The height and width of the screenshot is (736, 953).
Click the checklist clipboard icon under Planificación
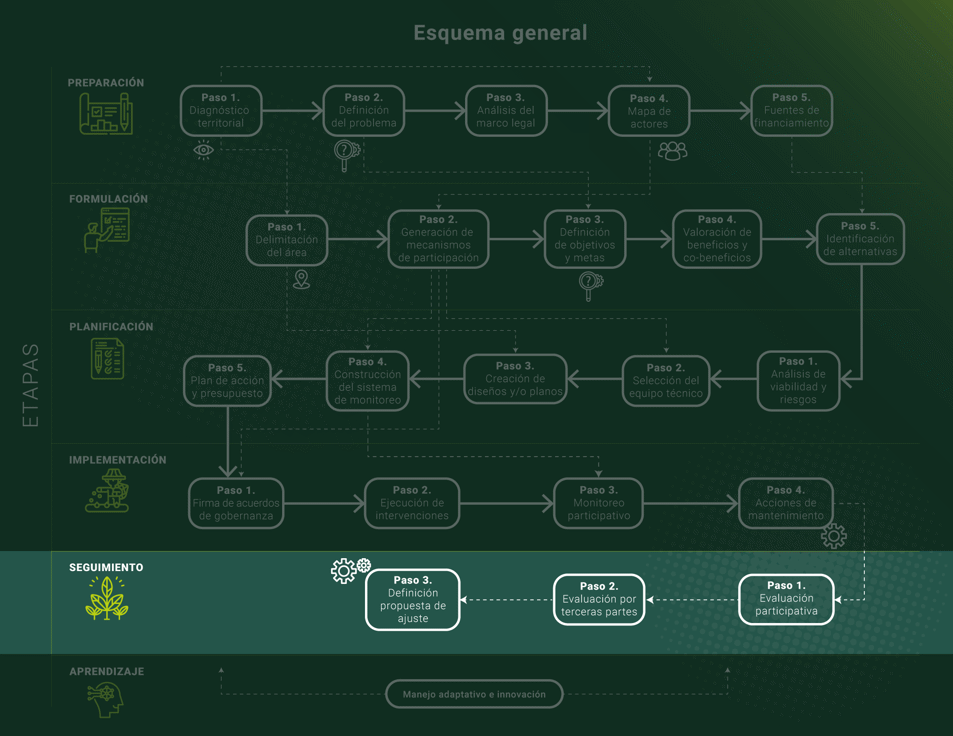click(107, 359)
